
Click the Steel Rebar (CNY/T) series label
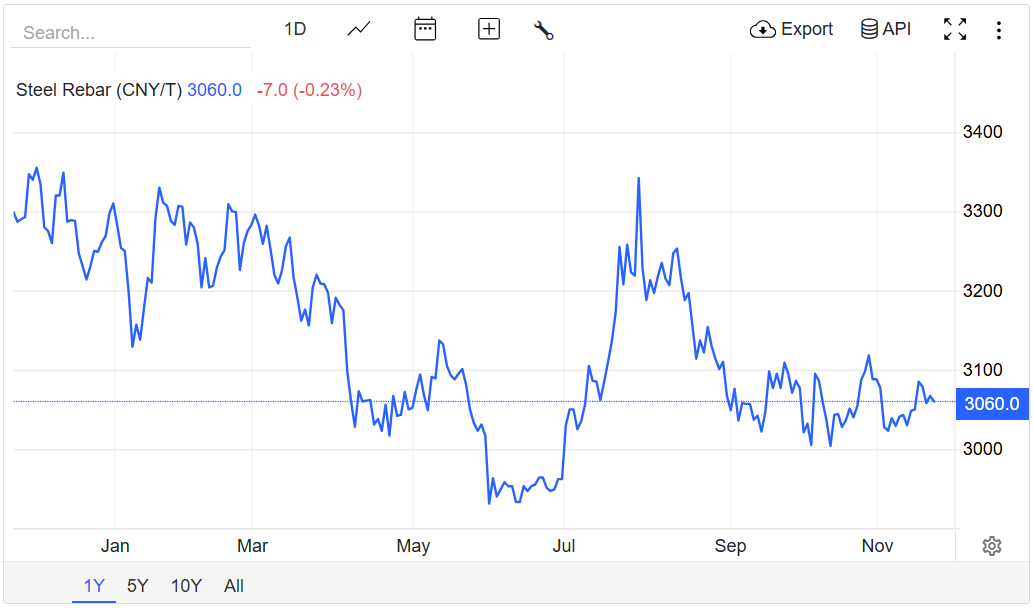[99, 90]
